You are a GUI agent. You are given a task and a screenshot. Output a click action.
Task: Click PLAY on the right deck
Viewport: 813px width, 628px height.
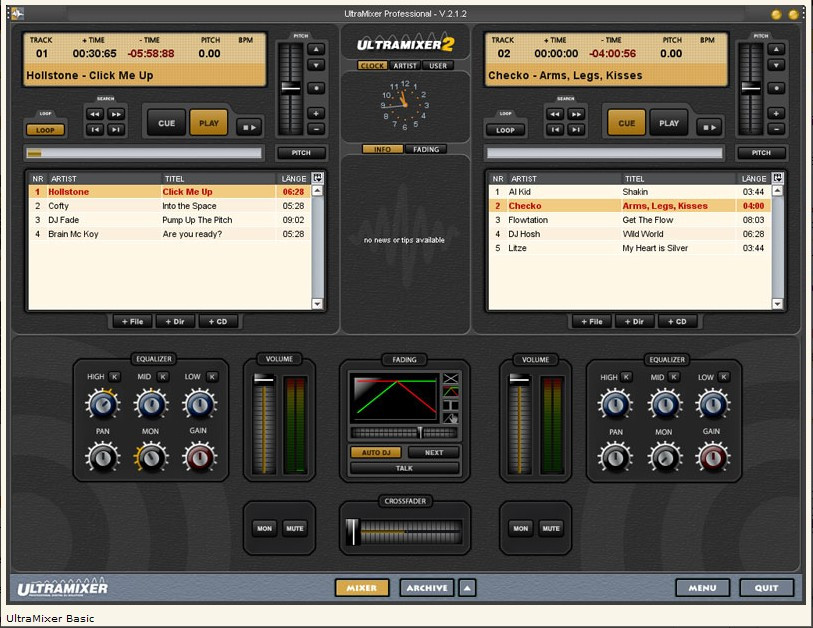pyautogui.click(x=669, y=123)
